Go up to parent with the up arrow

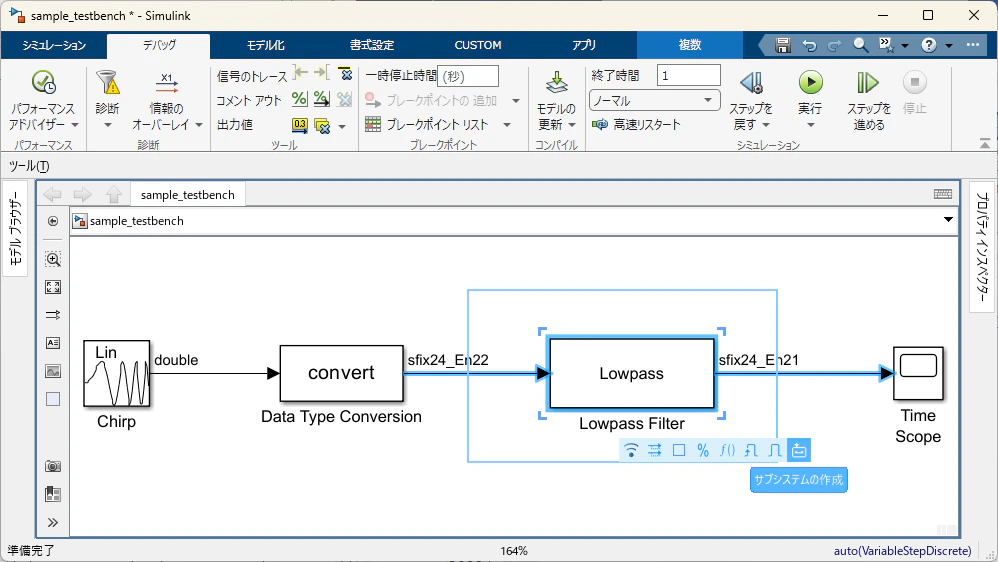coord(113,194)
